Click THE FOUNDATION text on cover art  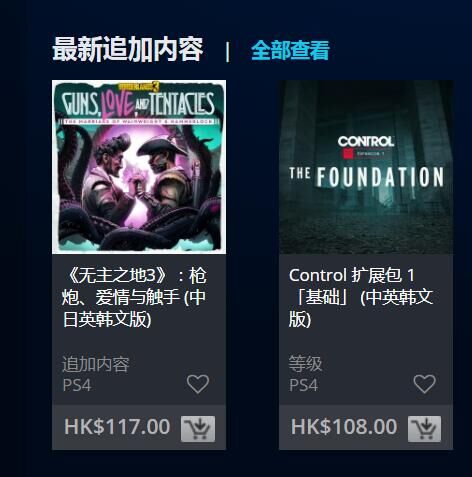coord(366,177)
